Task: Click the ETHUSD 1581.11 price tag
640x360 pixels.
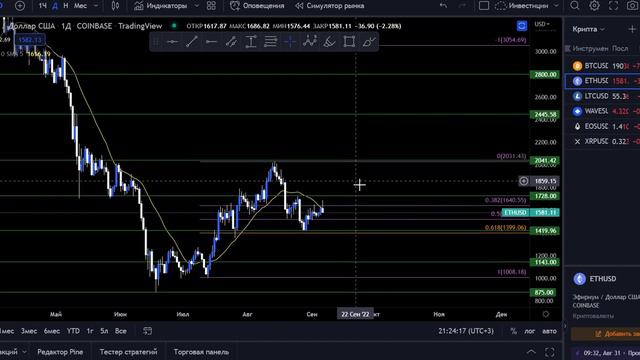Action: pyautogui.click(x=531, y=213)
